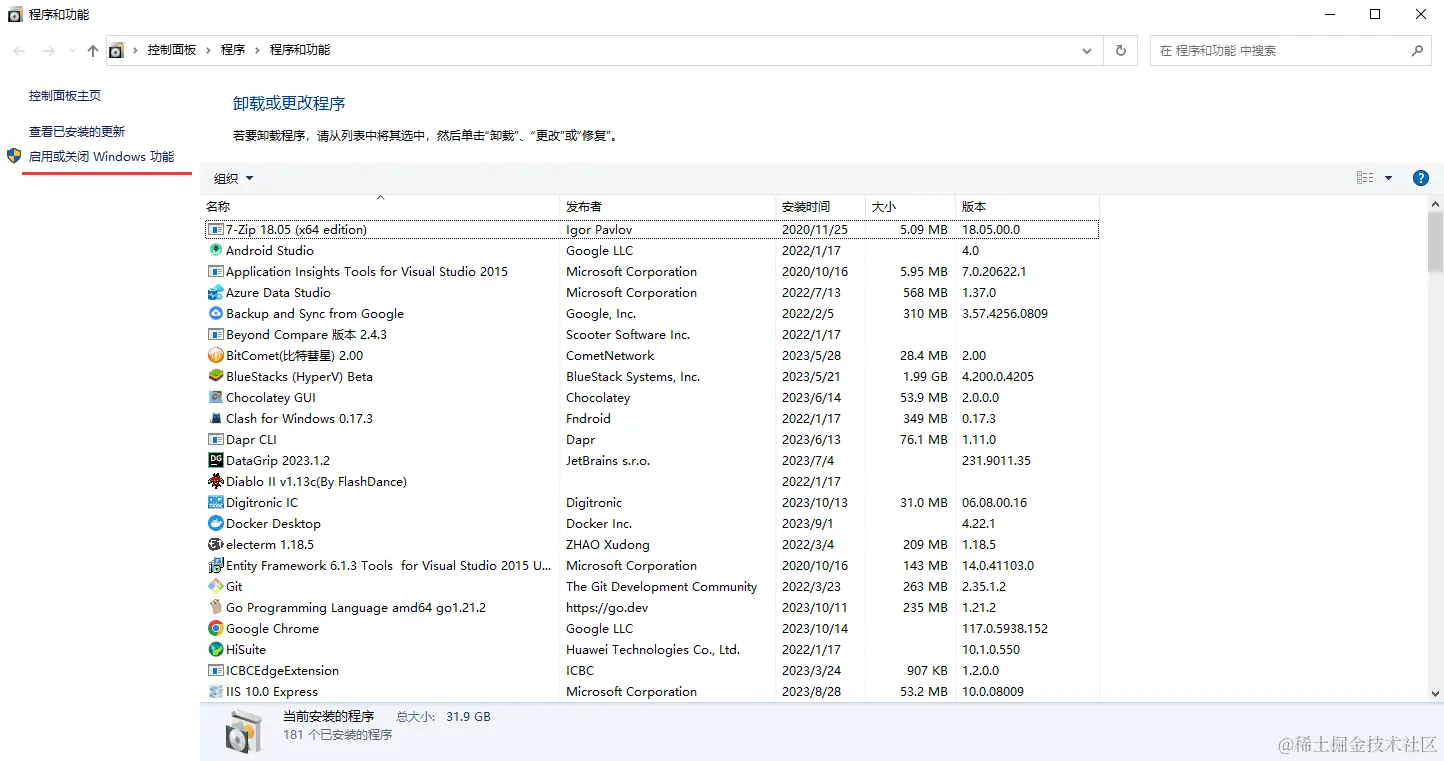Select the Diablo II program icon

[215, 482]
